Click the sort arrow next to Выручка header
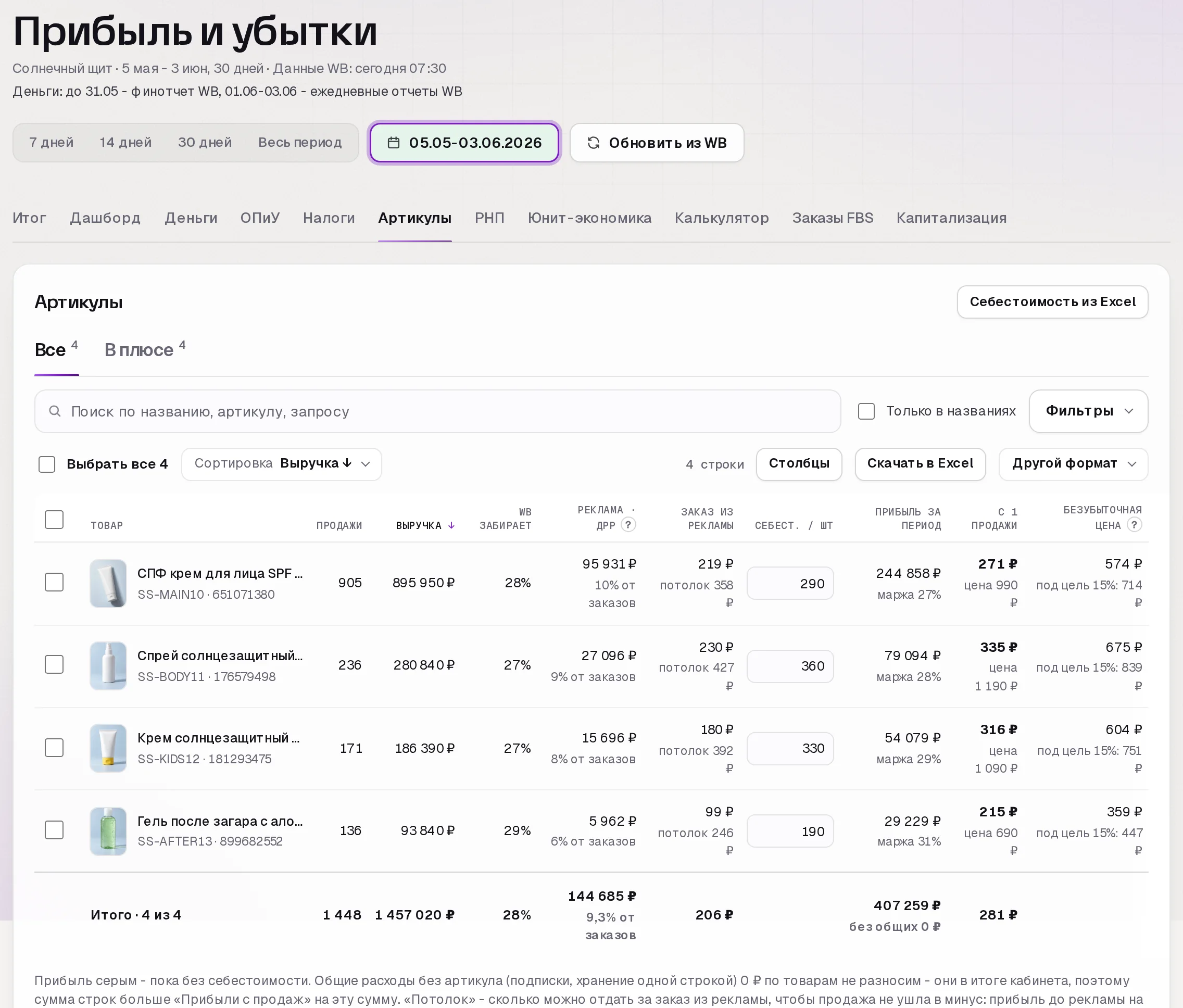Viewport: 1183px width, 1008px height. (x=451, y=525)
